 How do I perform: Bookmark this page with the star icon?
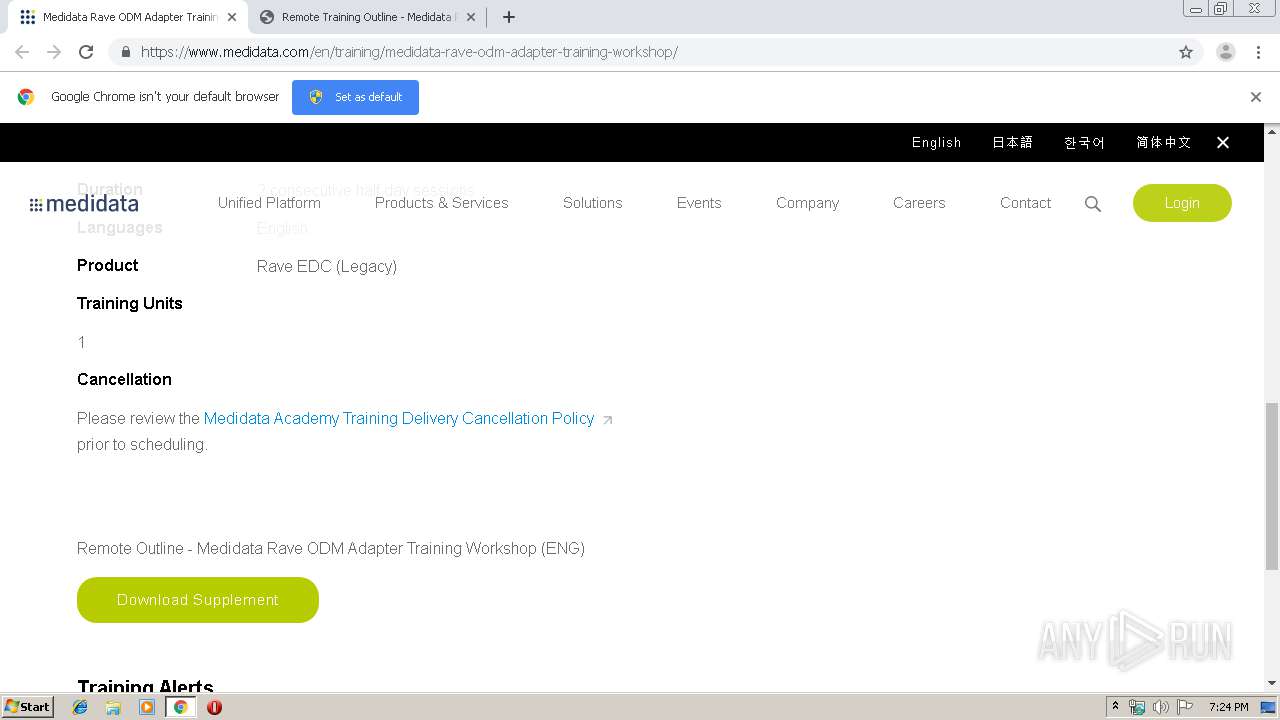tap(1186, 52)
